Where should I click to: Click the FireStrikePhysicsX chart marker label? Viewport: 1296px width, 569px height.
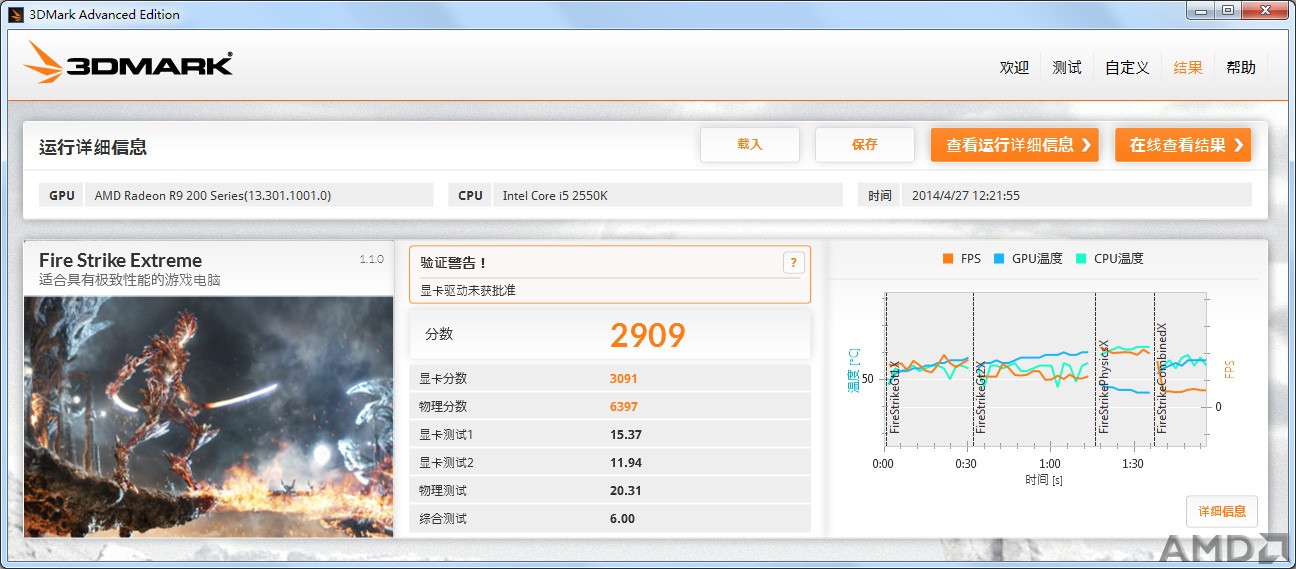(1104, 386)
